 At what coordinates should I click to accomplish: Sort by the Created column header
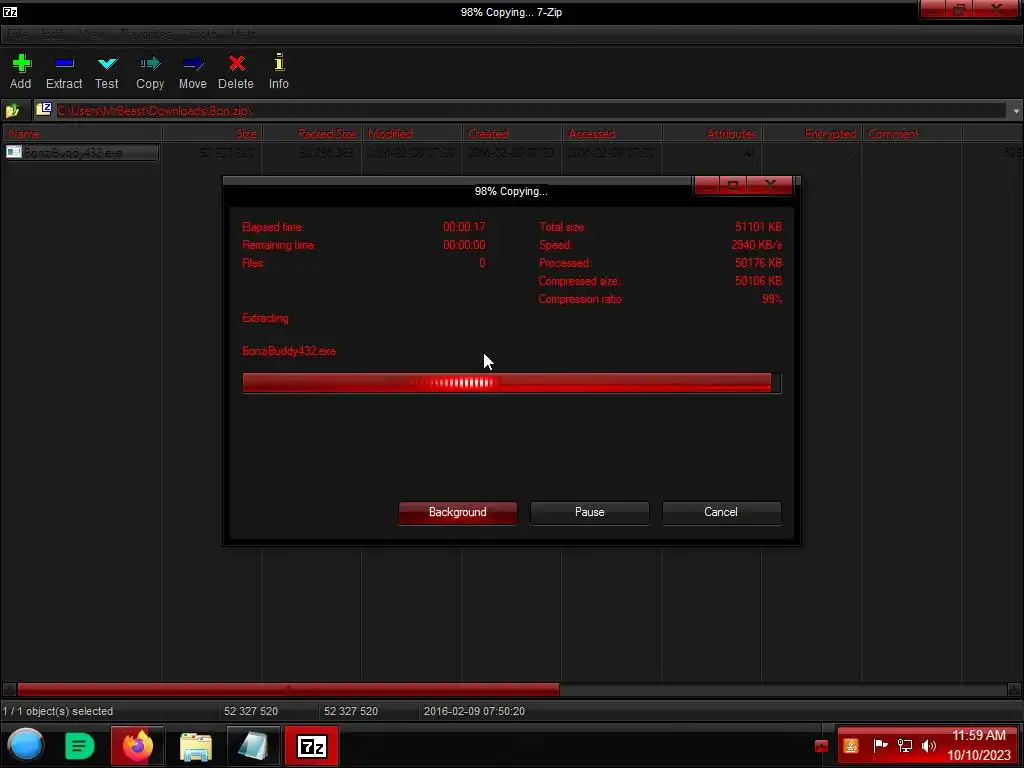coord(512,134)
